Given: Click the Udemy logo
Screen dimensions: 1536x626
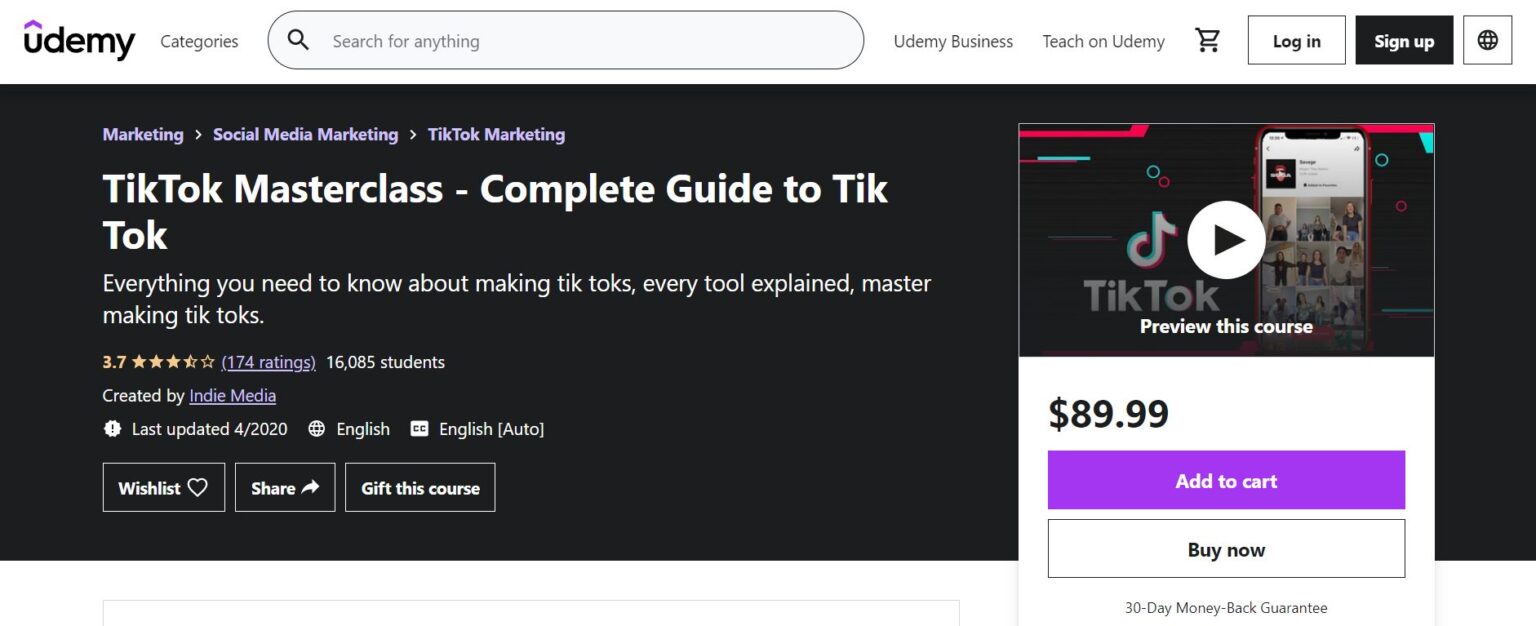Looking at the screenshot, I should point(79,40).
